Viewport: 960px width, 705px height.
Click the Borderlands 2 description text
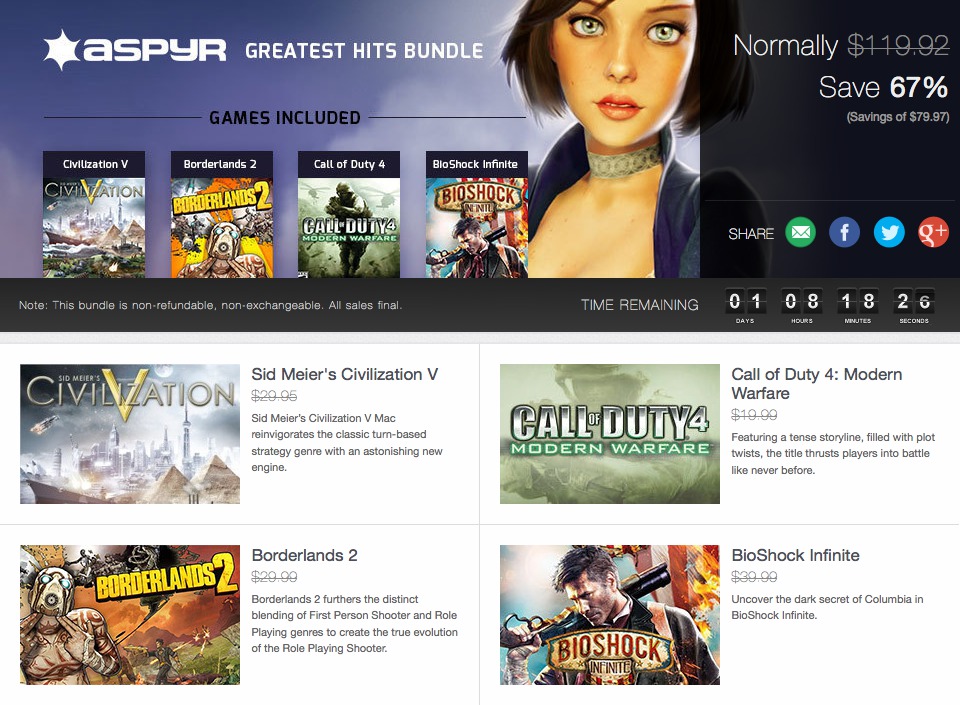pos(354,624)
